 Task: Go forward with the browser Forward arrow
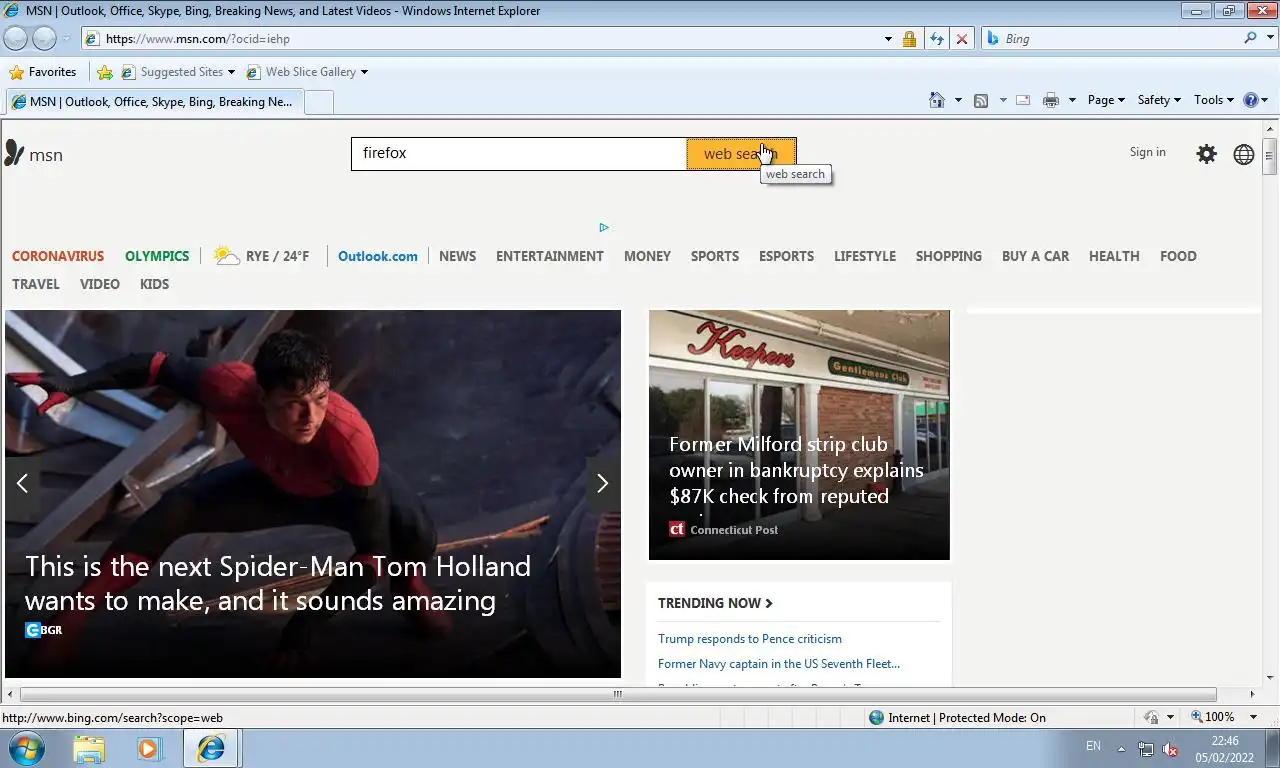coord(44,38)
